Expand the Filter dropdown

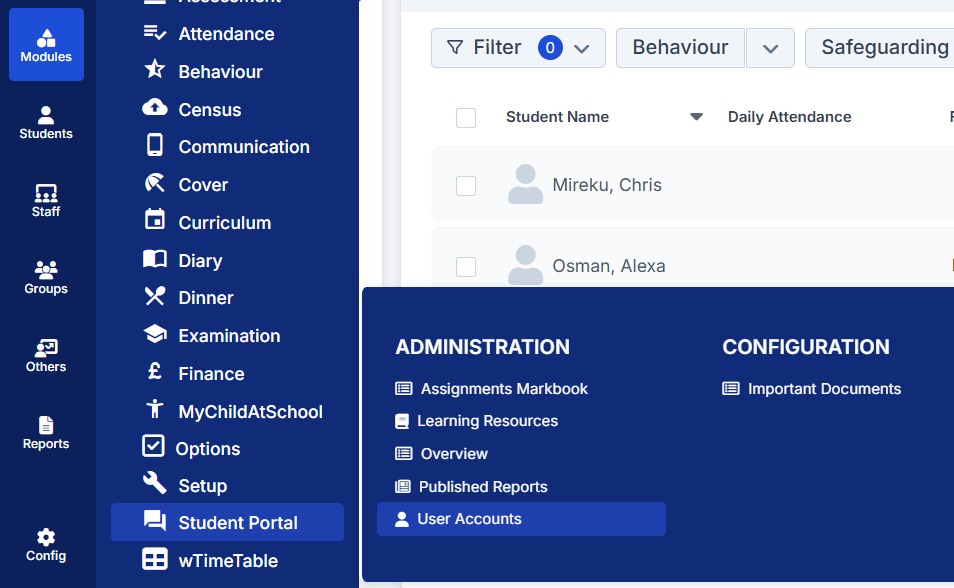pos(582,47)
